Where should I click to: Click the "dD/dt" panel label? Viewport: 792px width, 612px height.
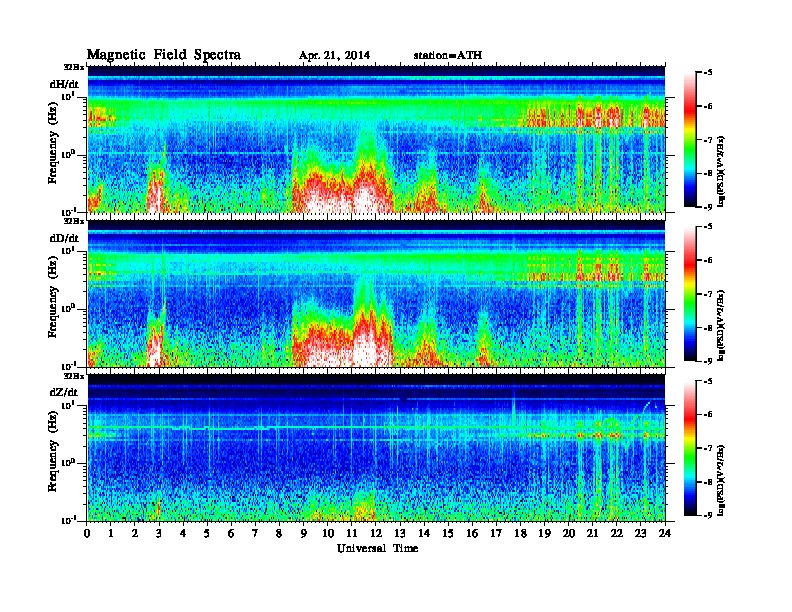coord(64,238)
